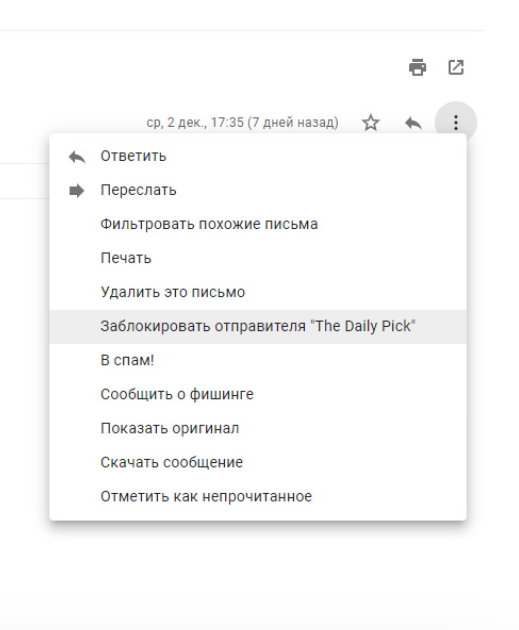Image resolution: width=519 pixels, height=630 pixels.
Task: Choose "Отметить как непрочитанное"
Action: (x=257, y=497)
